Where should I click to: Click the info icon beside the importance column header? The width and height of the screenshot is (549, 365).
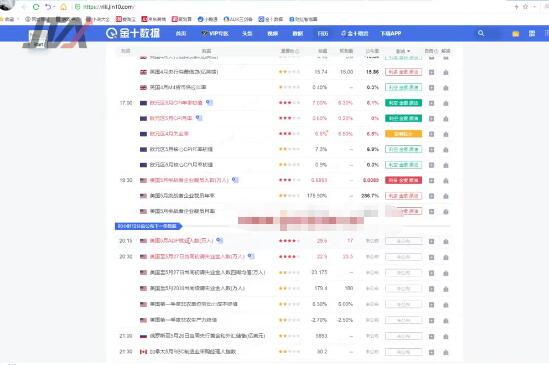click(297, 51)
